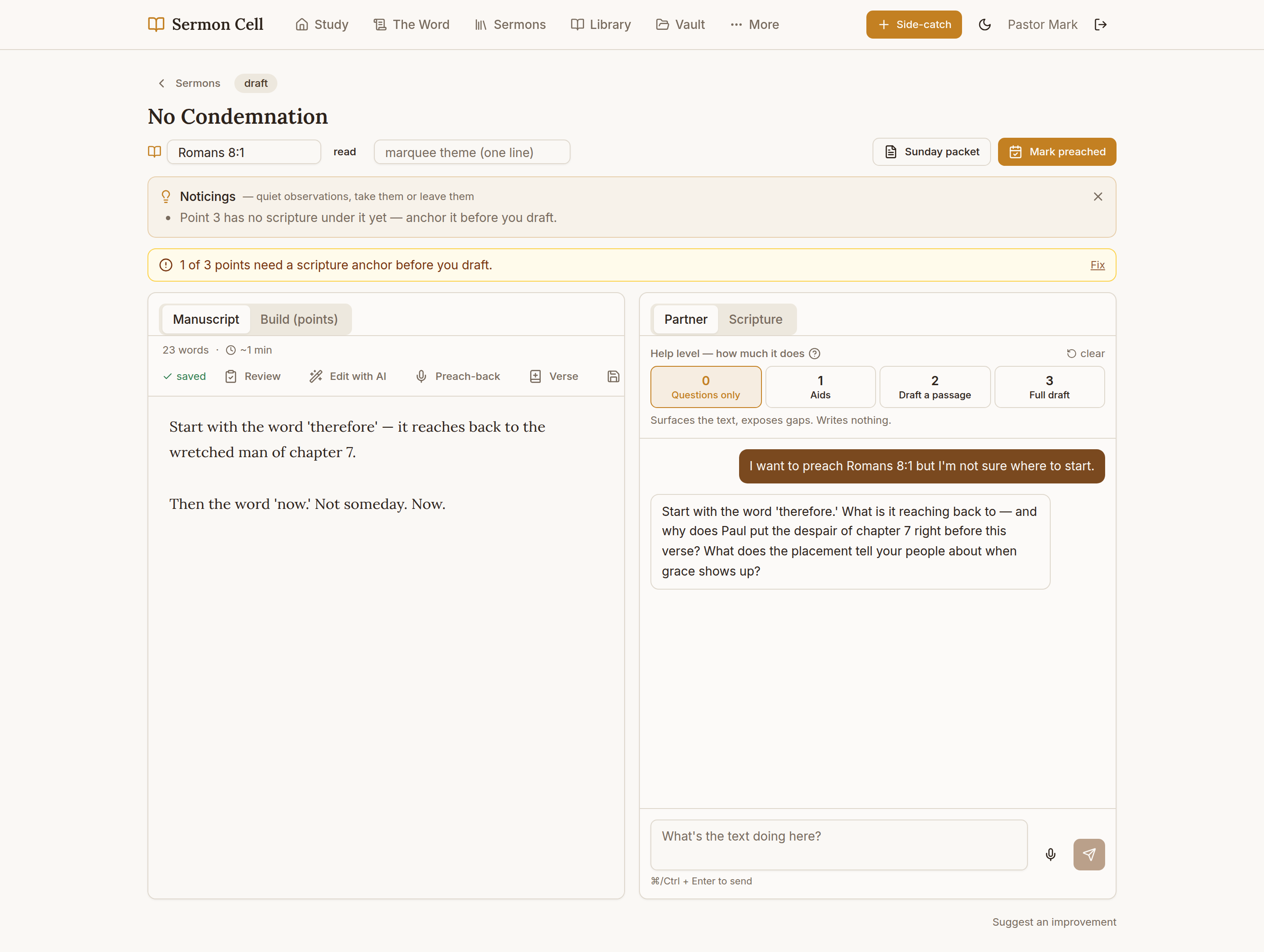This screenshot has width=1264, height=952.
Task: Switch to the Scripture tab
Action: [755, 319]
